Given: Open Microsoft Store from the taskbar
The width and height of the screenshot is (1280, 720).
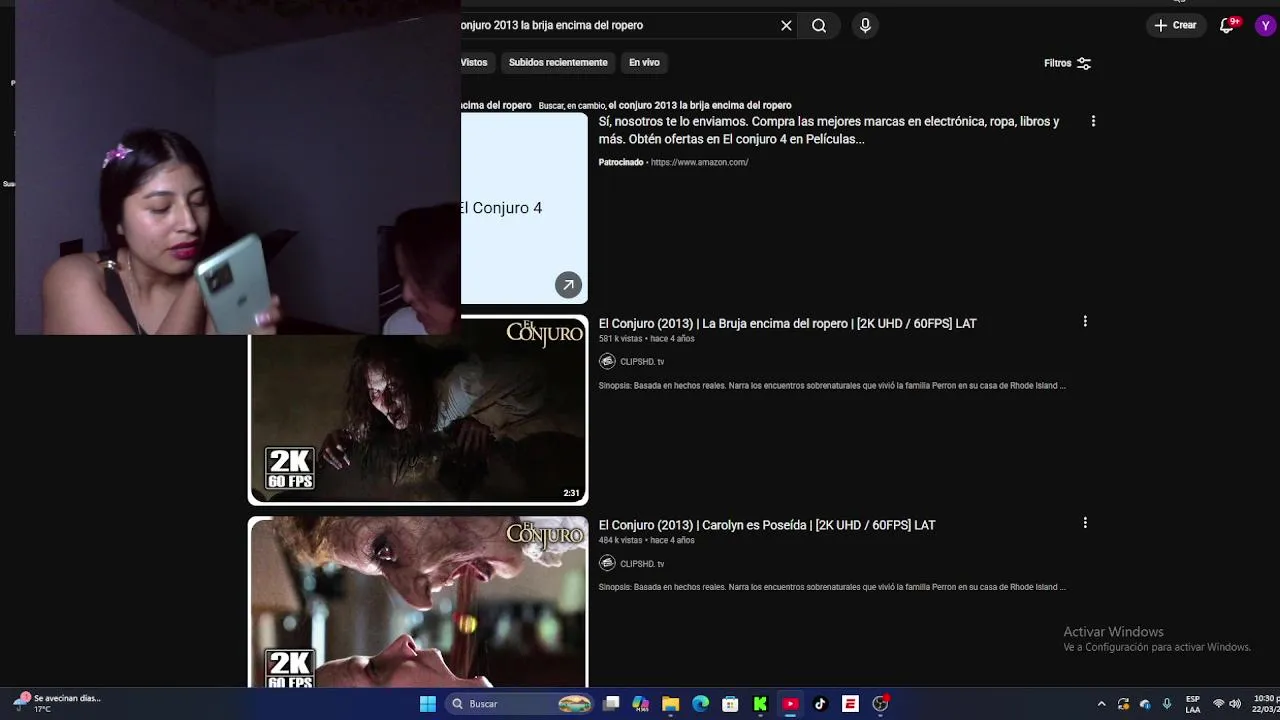Looking at the screenshot, I should [x=731, y=704].
